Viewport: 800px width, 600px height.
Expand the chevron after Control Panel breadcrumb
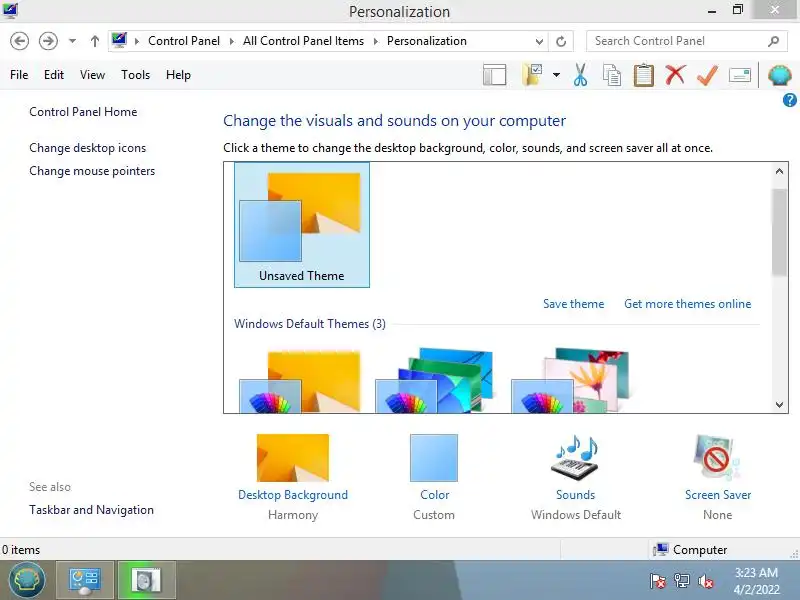pyautogui.click(x=232, y=41)
